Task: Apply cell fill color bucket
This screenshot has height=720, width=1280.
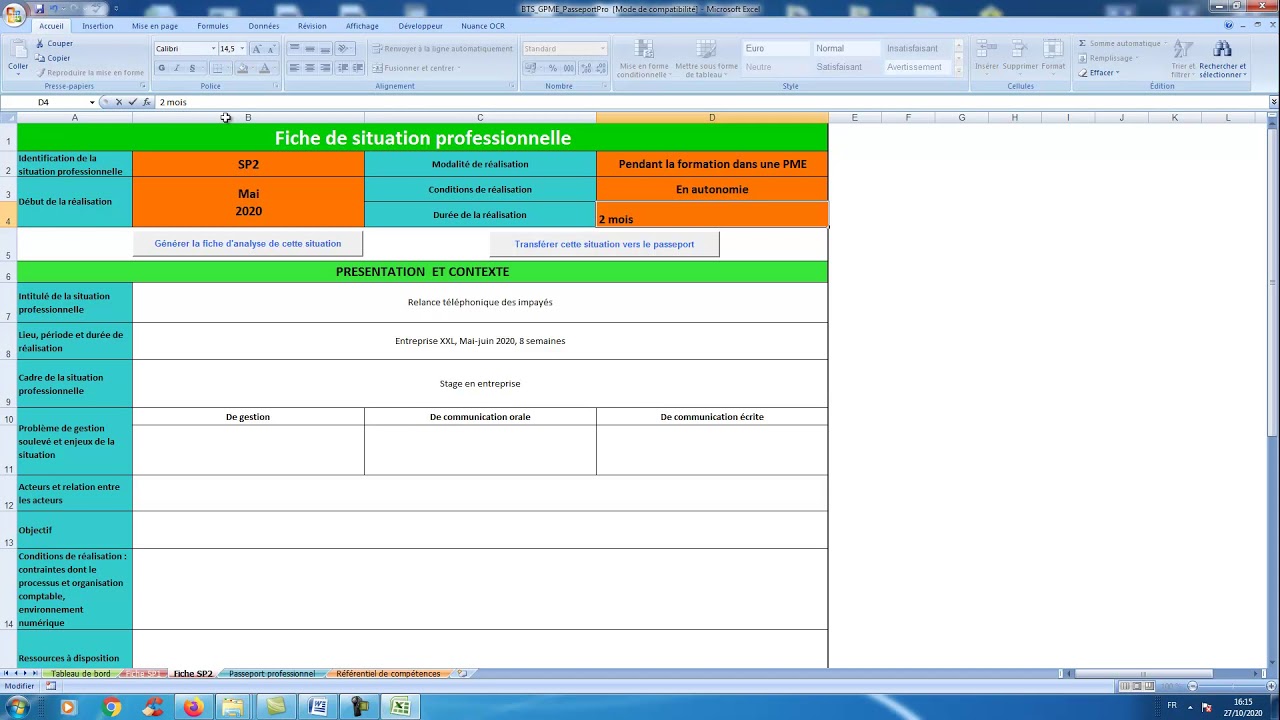Action: 242,68
